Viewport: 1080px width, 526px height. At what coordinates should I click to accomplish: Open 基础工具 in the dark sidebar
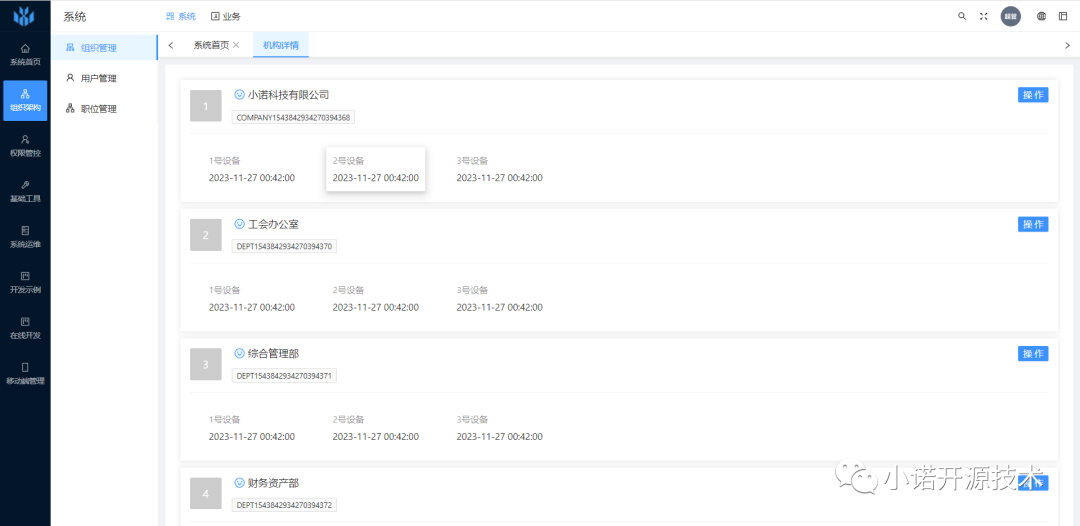pyautogui.click(x=25, y=191)
